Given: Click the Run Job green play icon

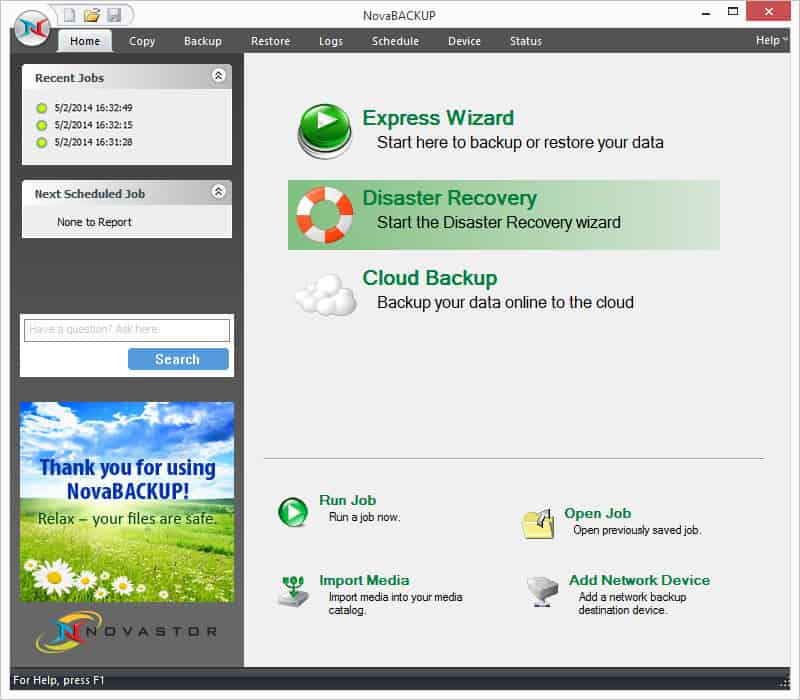Looking at the screenshot, I should (x=293, y=512).
